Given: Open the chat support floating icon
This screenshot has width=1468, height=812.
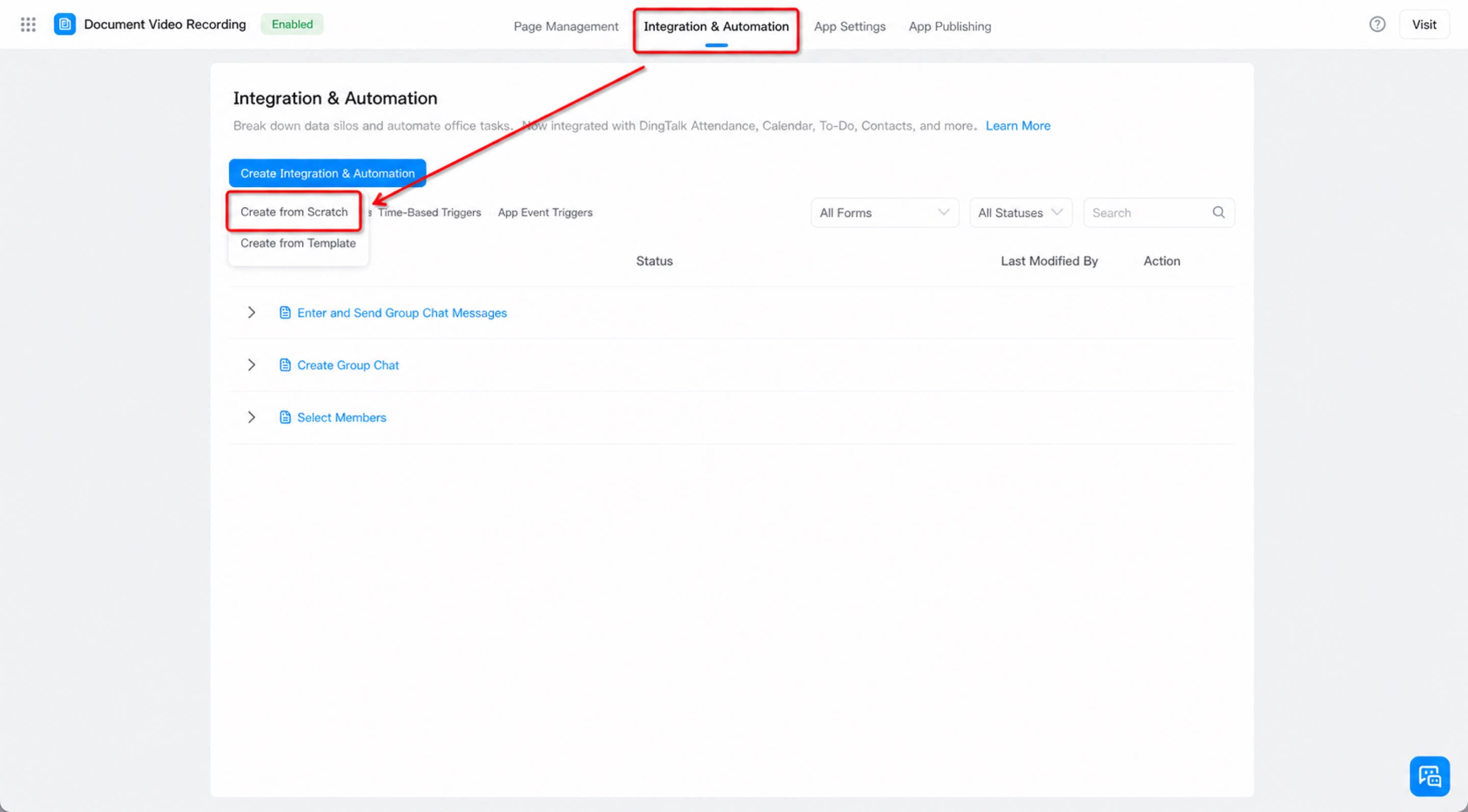Looking at the screenshot, I should pos(1429,775).
